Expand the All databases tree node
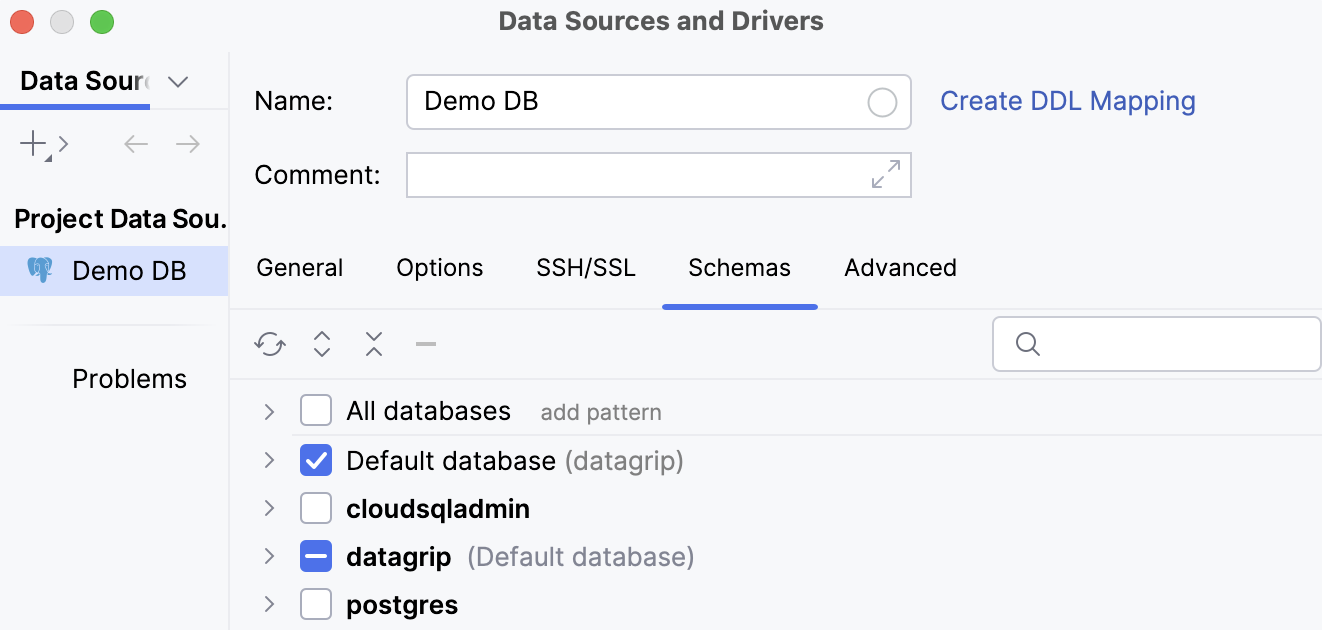The height and width of the screenshot is (630, 1322). click(x=268, y=411)
